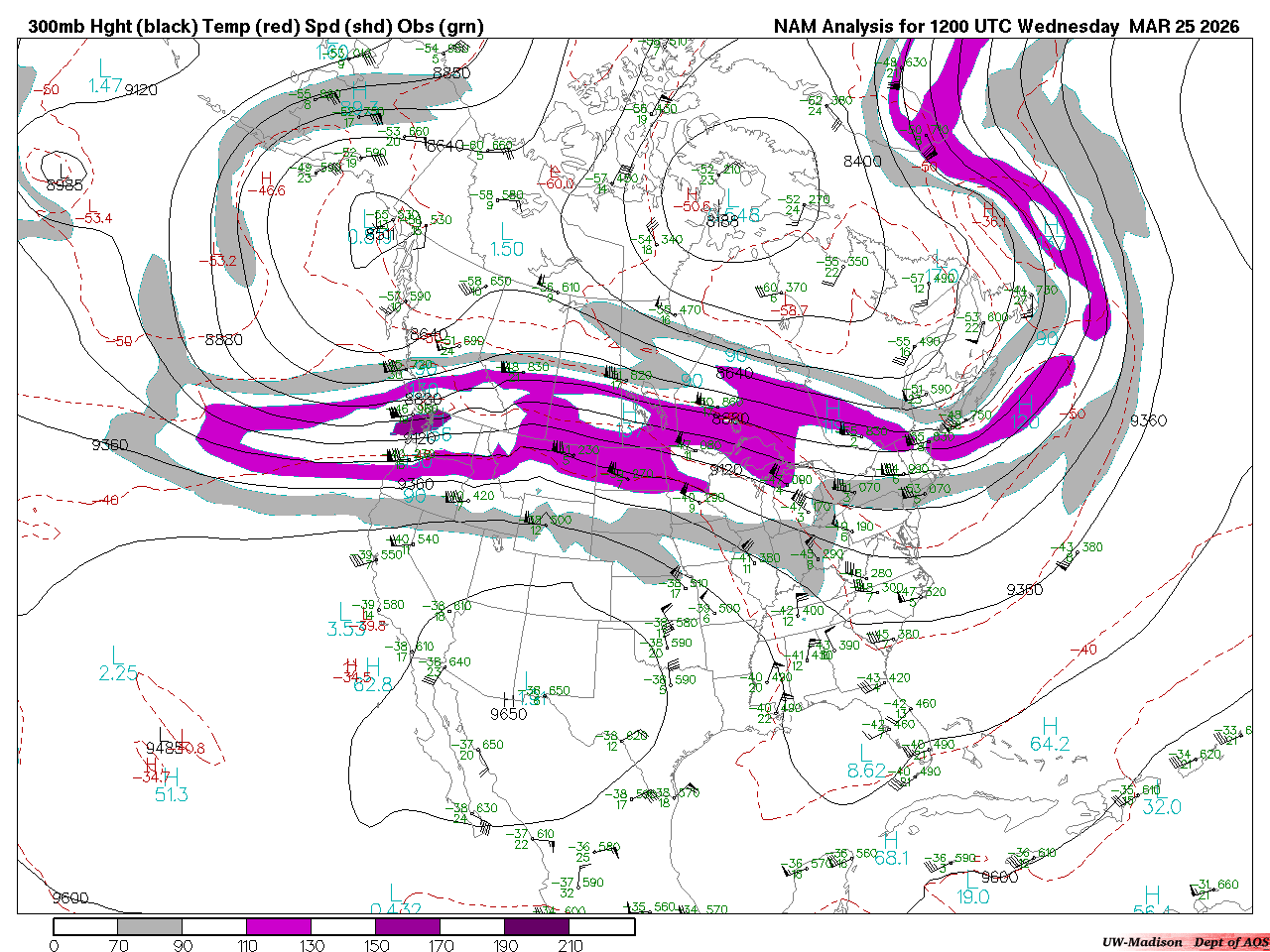Click the magenta 110-130 speed legend swatch
1270x952 pixels.
point(279,926)
